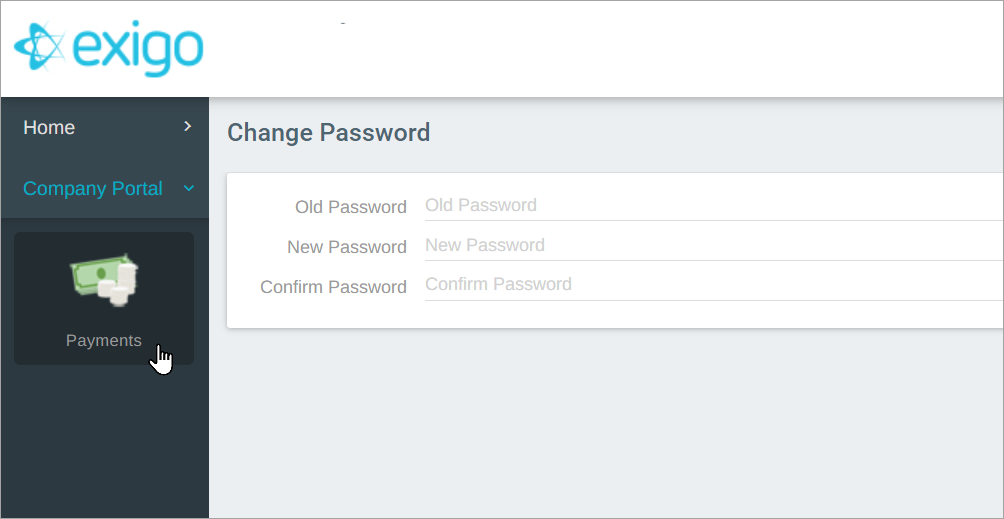Click the Change Password page heading

pos(328,133)
